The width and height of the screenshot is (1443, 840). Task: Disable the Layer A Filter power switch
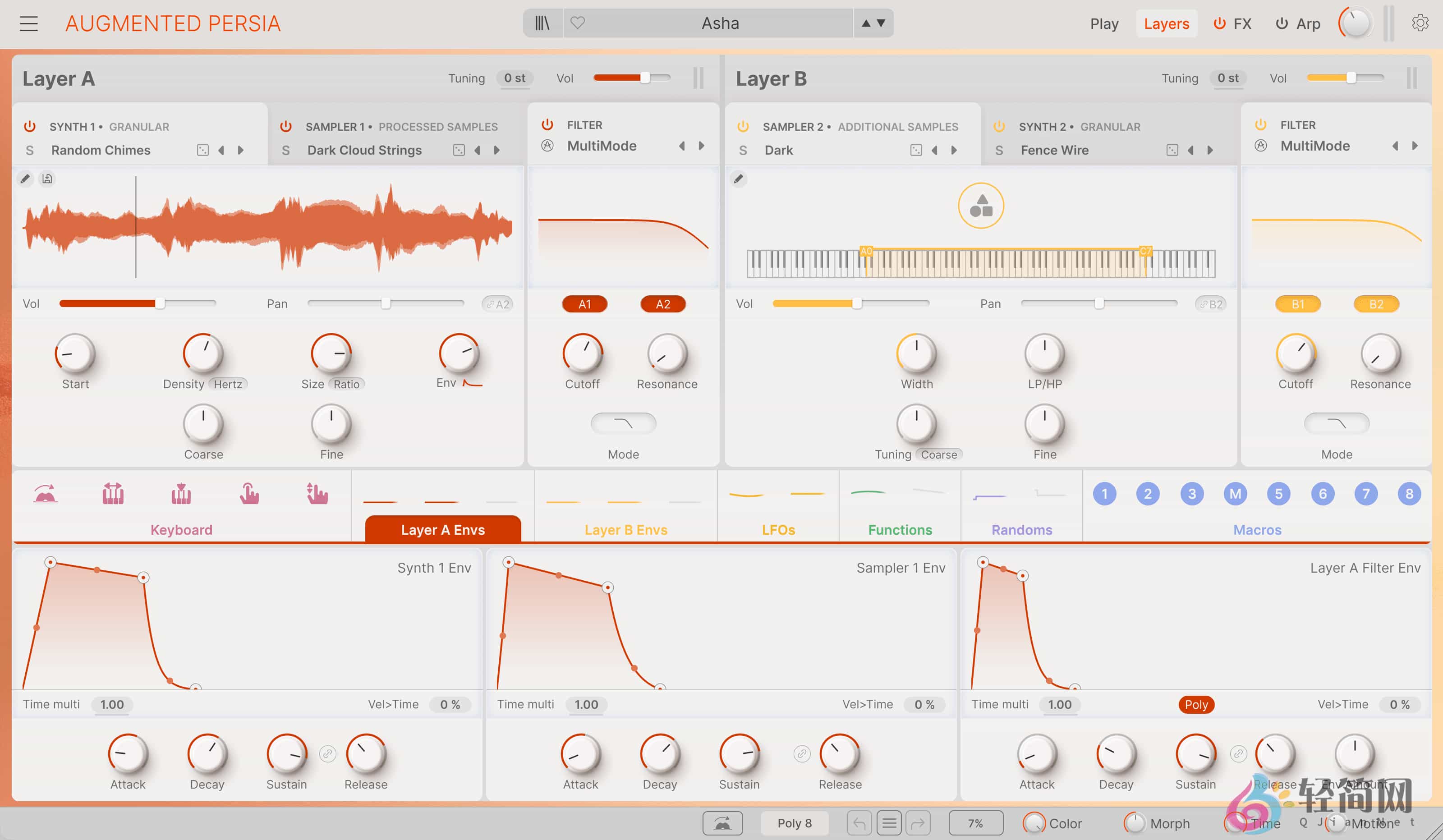click(x=547, y=125)
